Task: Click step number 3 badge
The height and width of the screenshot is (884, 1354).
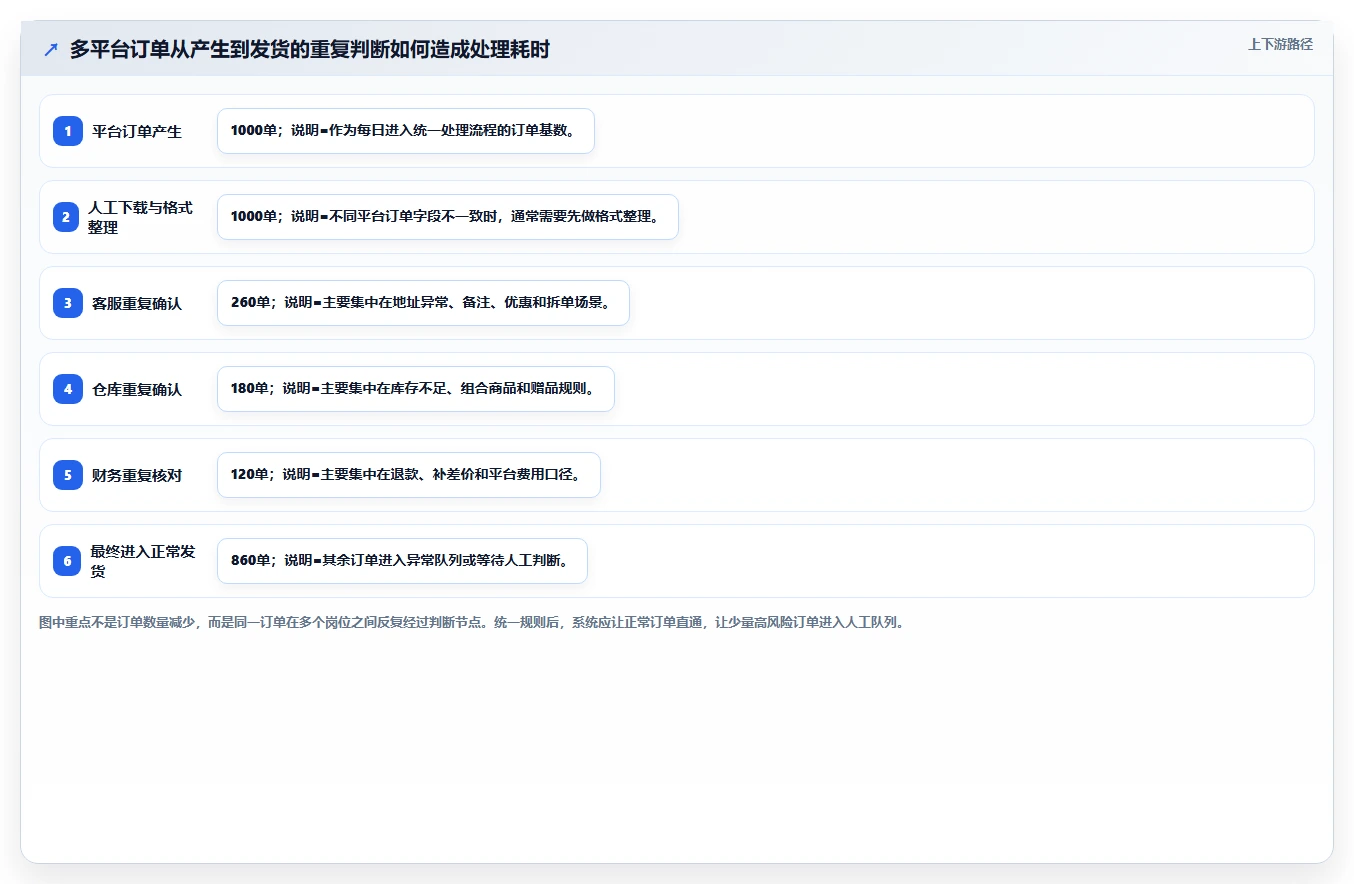Action: coord(68,303)
